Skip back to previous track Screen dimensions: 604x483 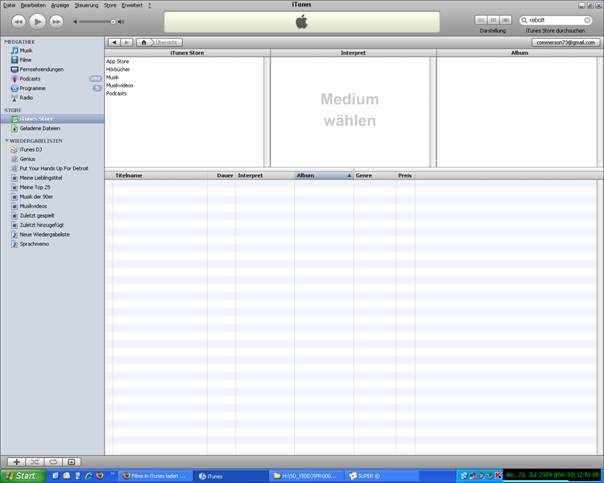tap(18, 22)
